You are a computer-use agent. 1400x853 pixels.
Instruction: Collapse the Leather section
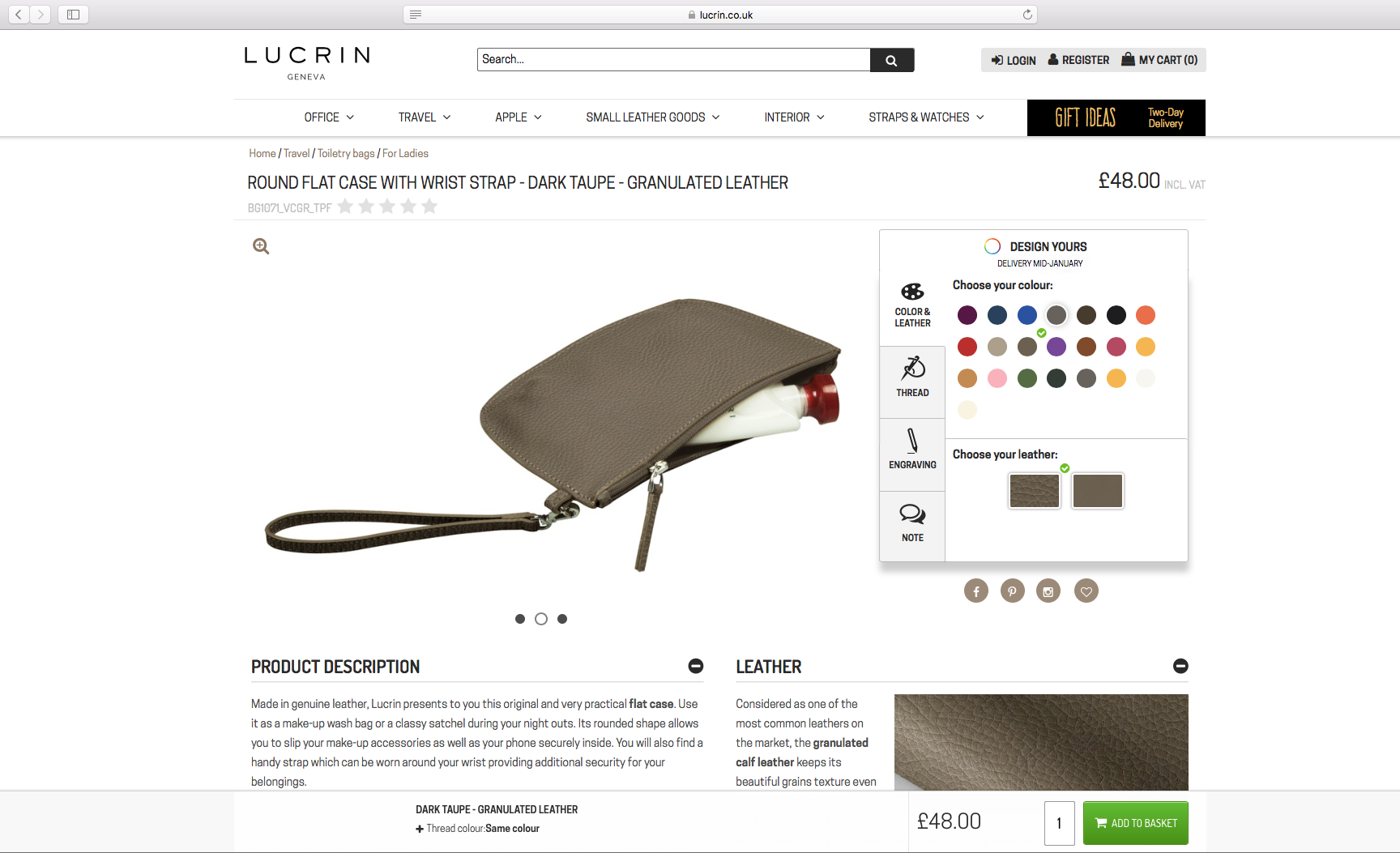pos(1180,666)
